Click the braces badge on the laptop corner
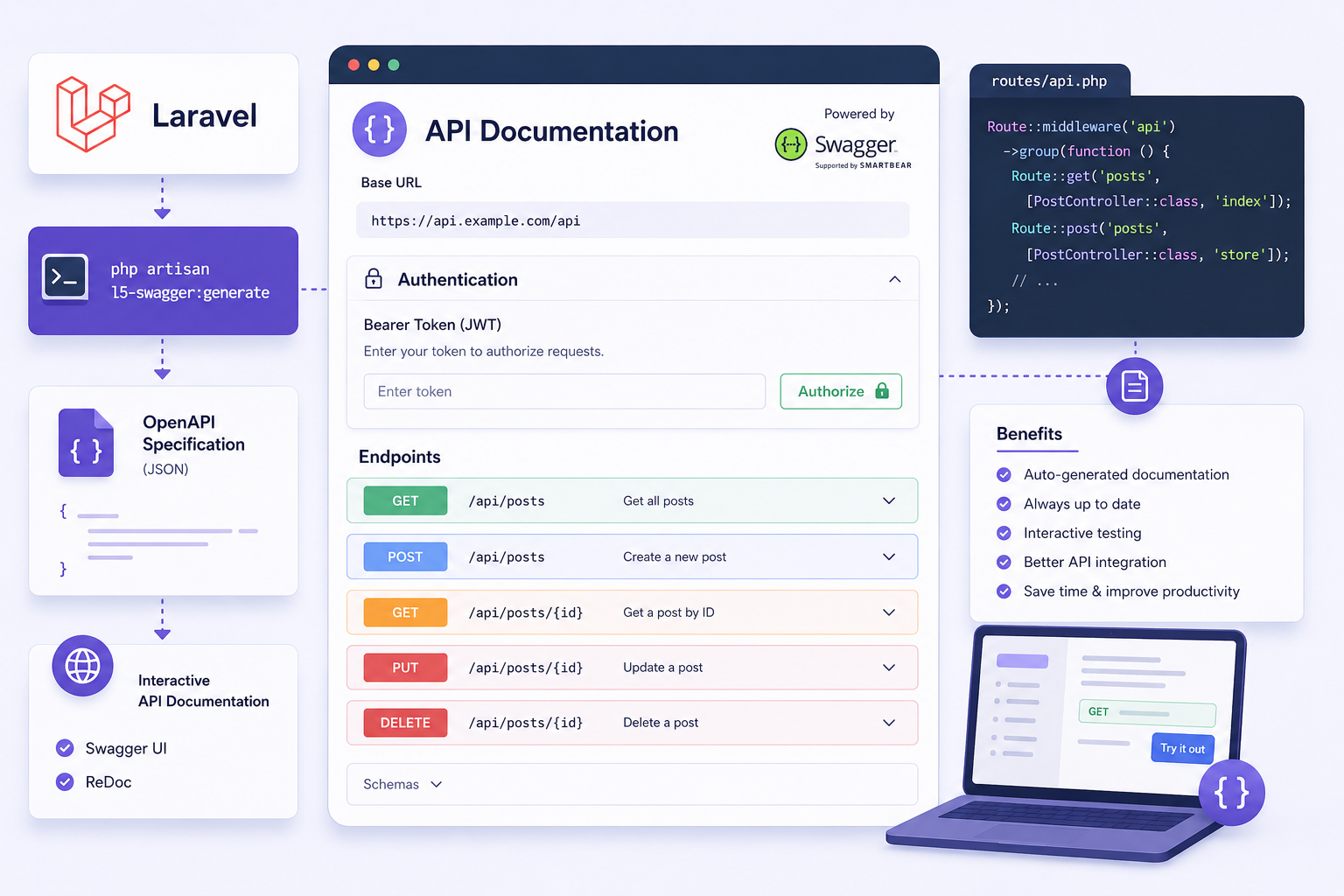 coord(1231,793)
